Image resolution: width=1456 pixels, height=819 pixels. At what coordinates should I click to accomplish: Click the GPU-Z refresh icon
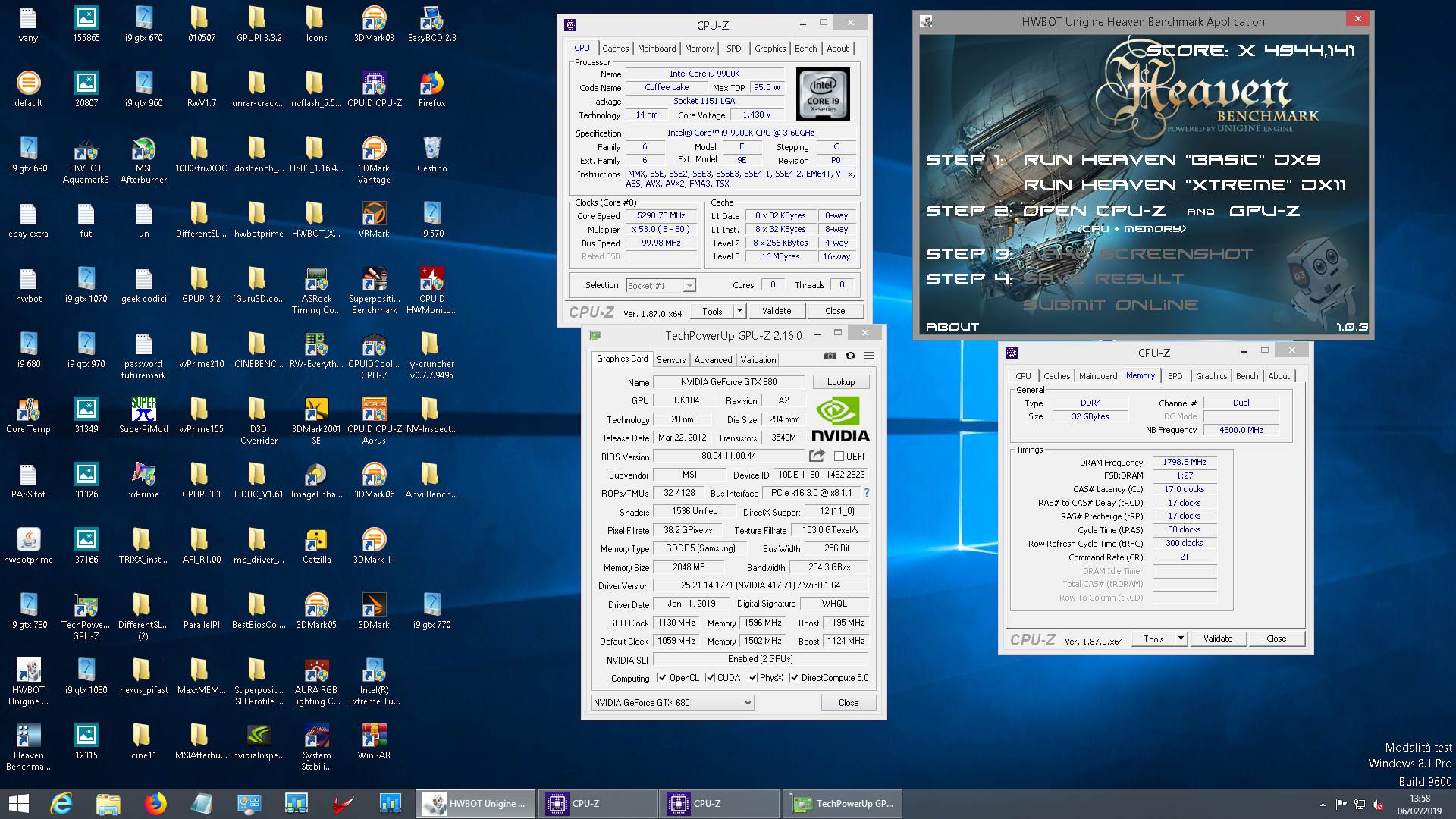coord(850,356)
